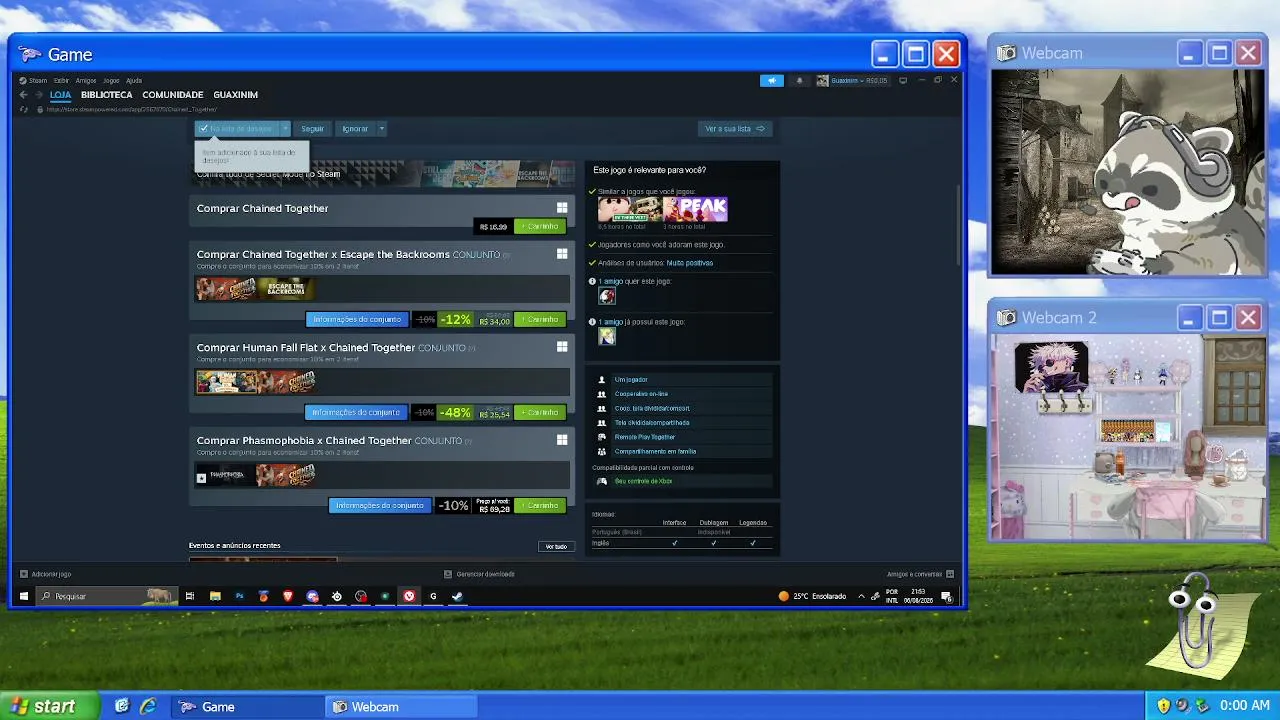Click Steam store URL address bar
The width and height of the screenshot is (1280, 720).
coord(133,109)
